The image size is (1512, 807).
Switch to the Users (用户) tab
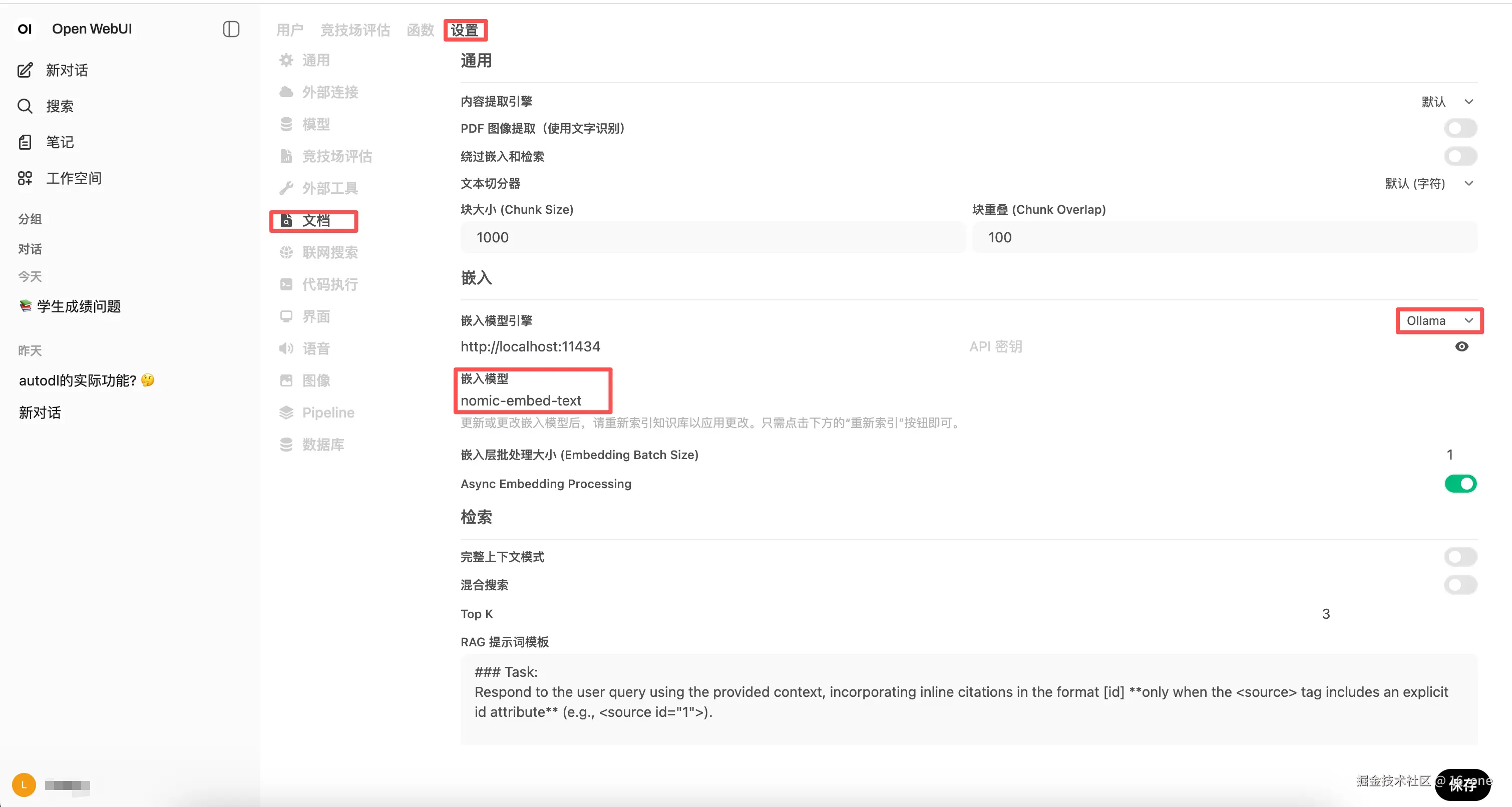pos(290,30)
